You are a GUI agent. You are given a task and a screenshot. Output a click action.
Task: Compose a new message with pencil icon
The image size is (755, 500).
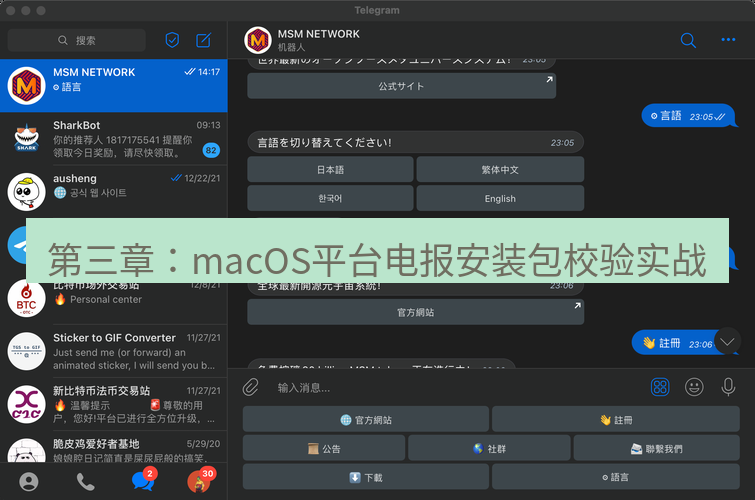pos(204,40)
